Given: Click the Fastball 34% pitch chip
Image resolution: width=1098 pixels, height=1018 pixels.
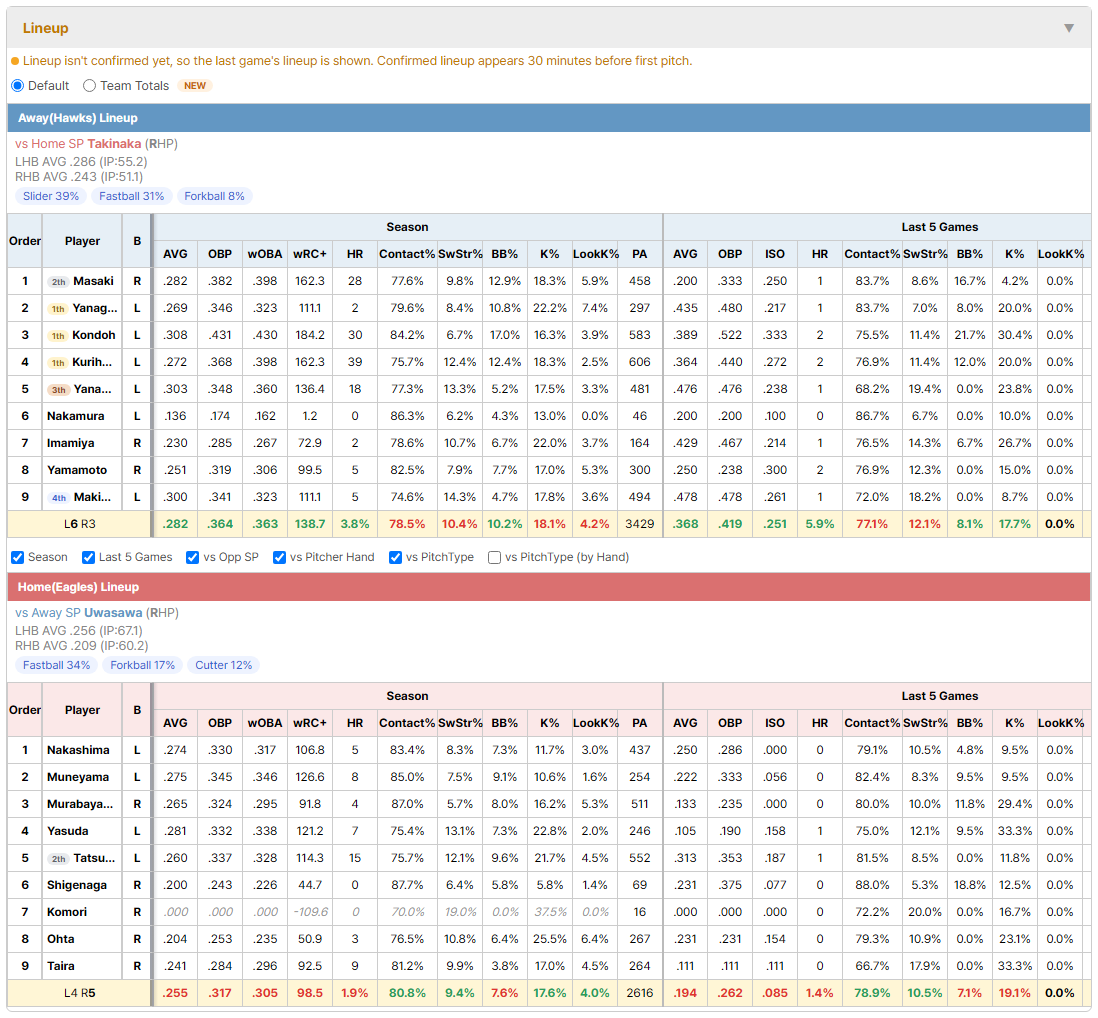Looking at the screenshot, I should [56, 665].
